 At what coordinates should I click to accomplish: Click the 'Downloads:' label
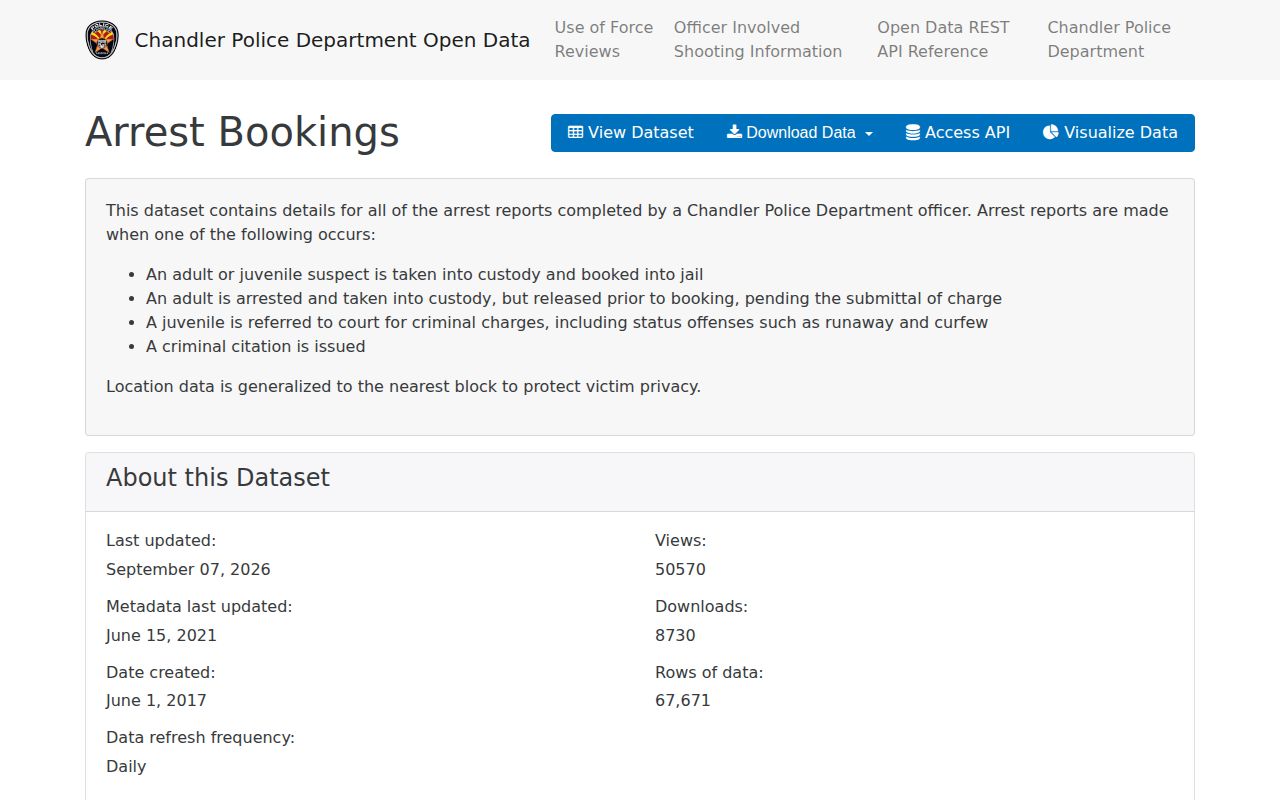click(701, 607)
